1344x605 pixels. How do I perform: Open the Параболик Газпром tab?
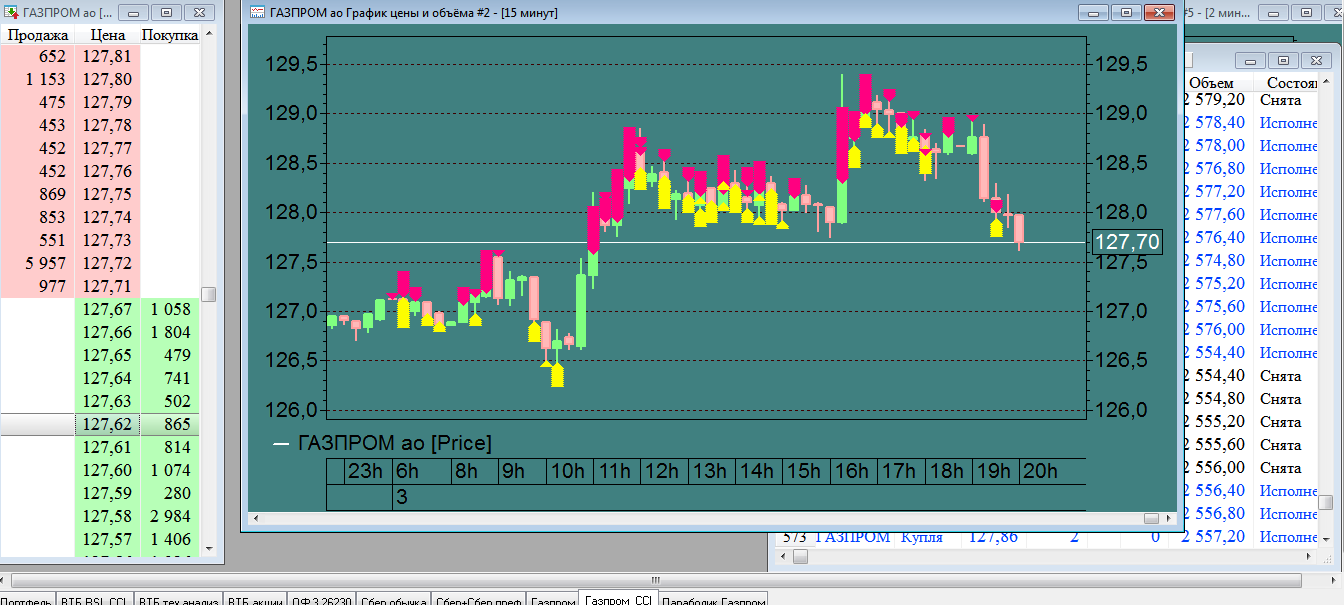click(x=713, y=600)
